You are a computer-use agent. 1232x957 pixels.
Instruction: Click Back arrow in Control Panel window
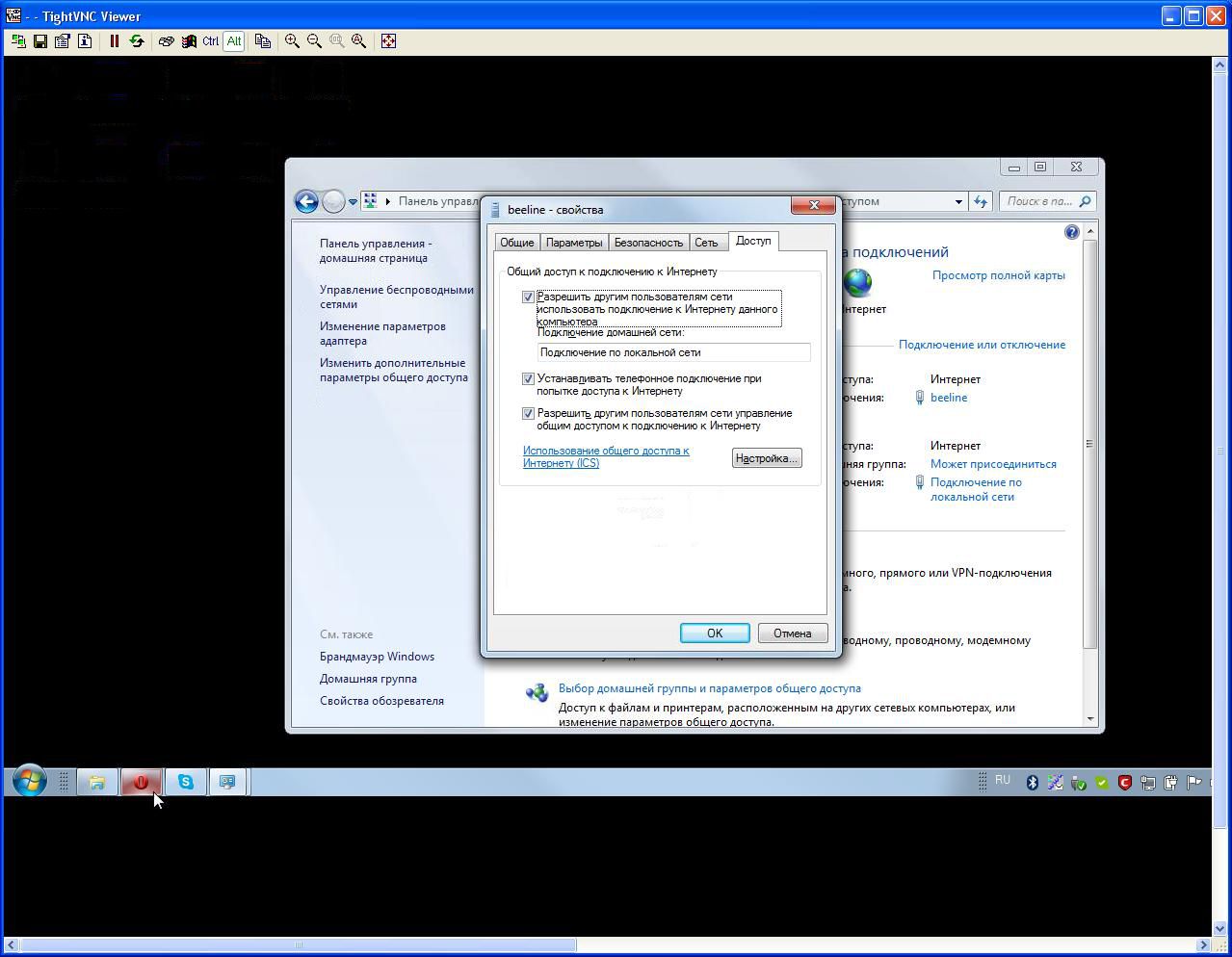pos(306,201)
